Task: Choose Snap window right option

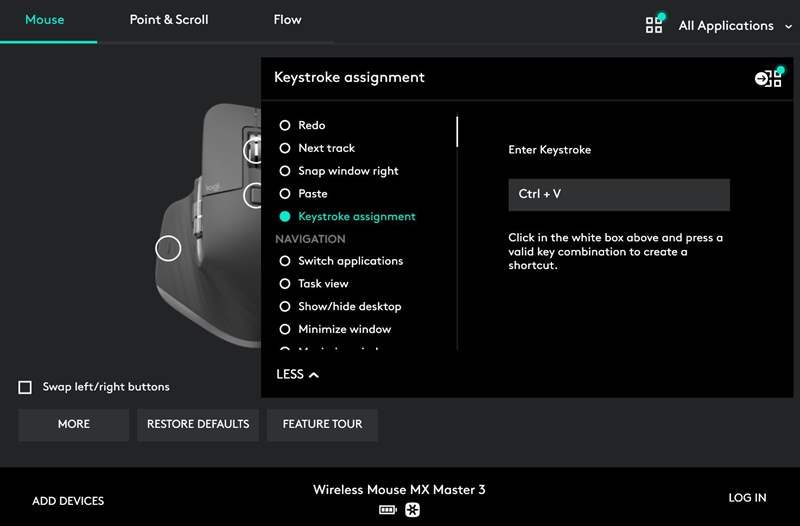Action: pos(339,171)
